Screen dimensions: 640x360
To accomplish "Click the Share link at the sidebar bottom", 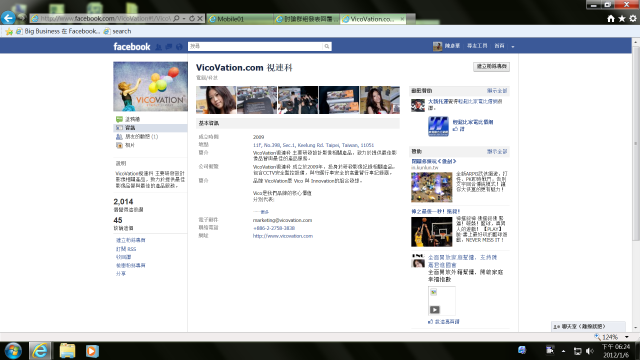I will 121,273.
